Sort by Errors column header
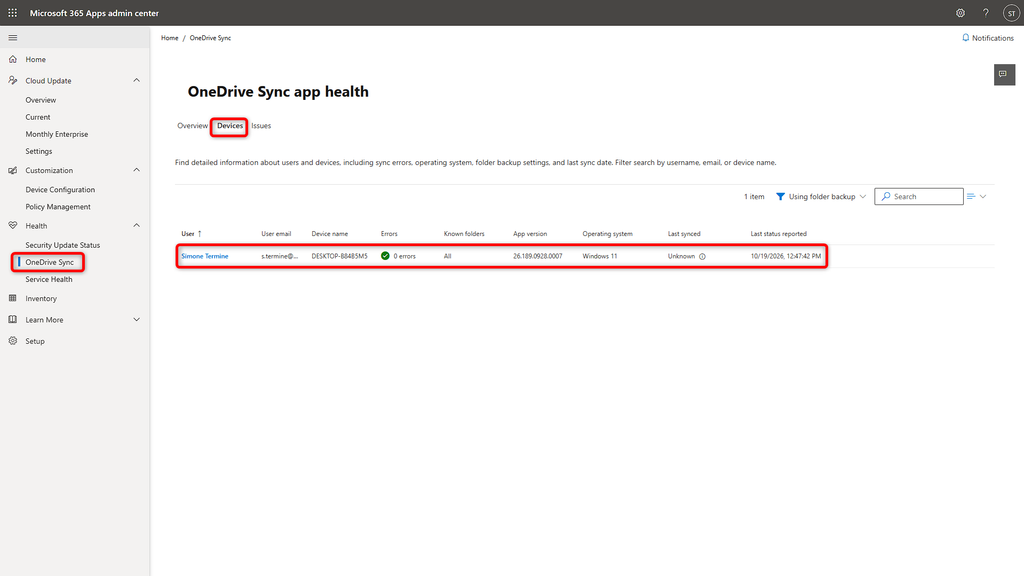This screenshot has height=576, width=1024. 389,234
